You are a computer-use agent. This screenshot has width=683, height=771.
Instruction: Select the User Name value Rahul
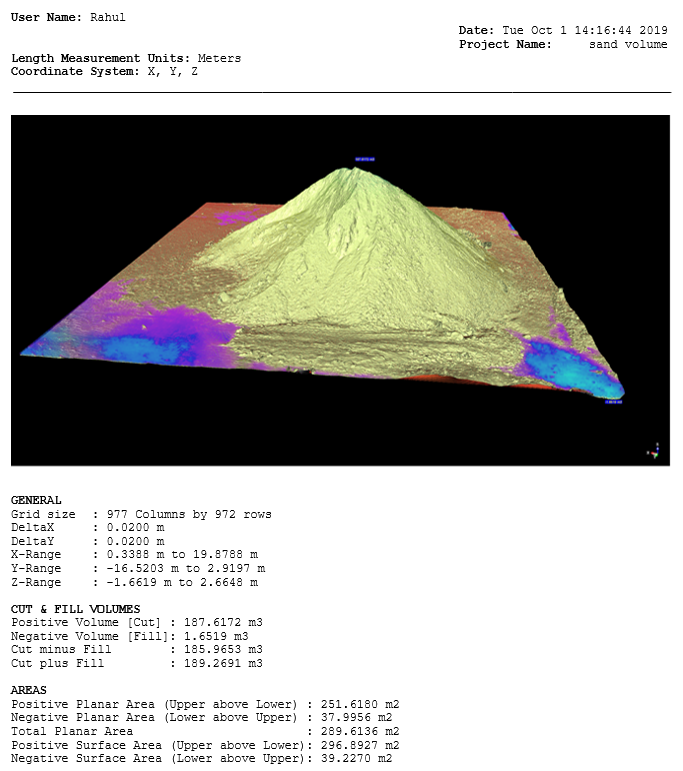[106, 17]
